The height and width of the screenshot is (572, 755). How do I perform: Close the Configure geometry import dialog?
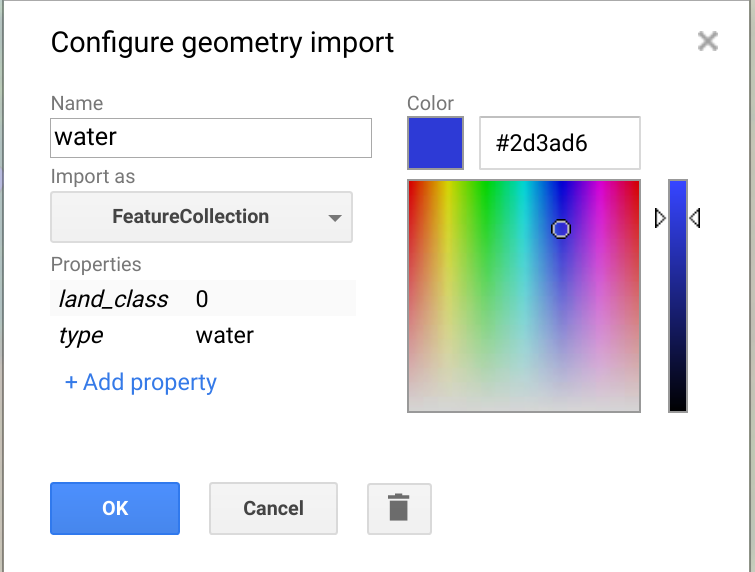708,41
